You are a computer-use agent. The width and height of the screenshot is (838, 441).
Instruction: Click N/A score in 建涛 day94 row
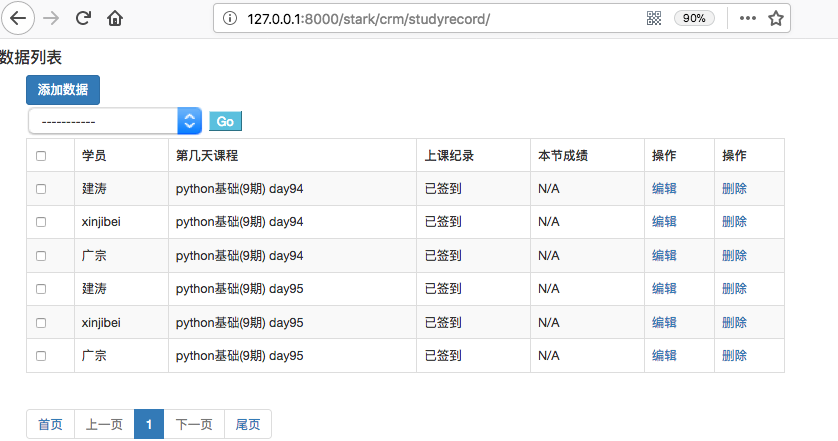pos(549,189)
